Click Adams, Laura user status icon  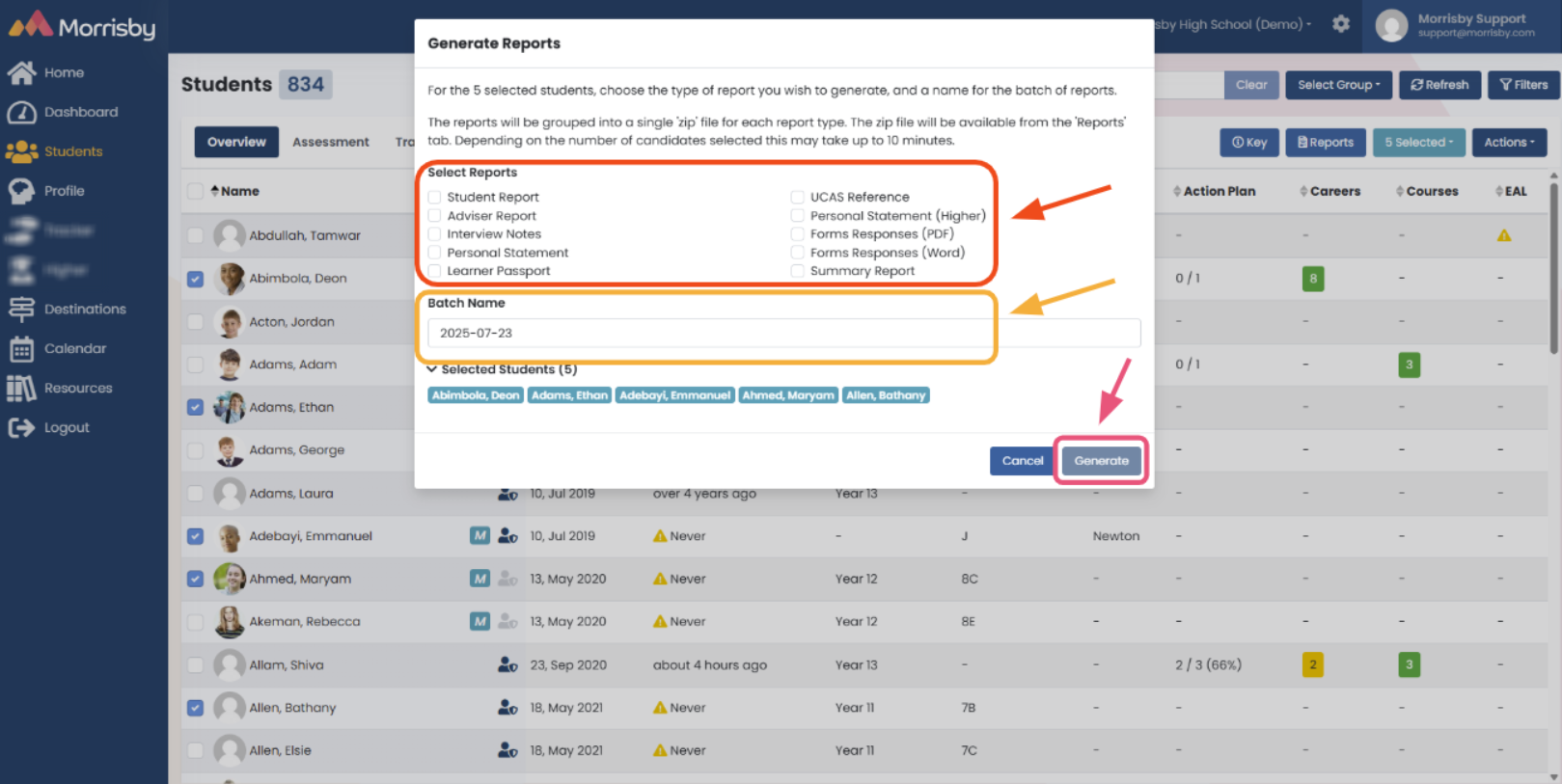[x=507, y=494]
